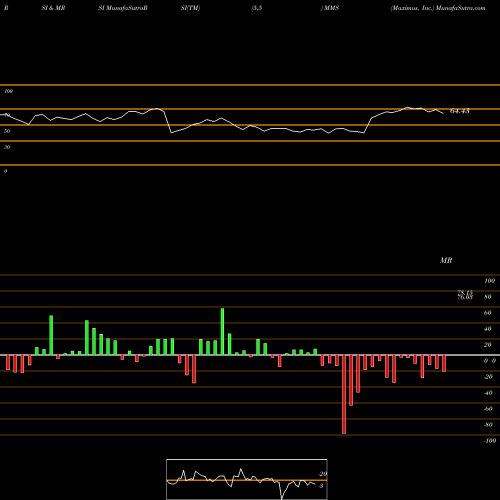The height and width of the screenshot is (500, 500).
Task: Click the "(Maximus, Inc.) MunafaSutra.com" header text
Action: coord(438,8)
